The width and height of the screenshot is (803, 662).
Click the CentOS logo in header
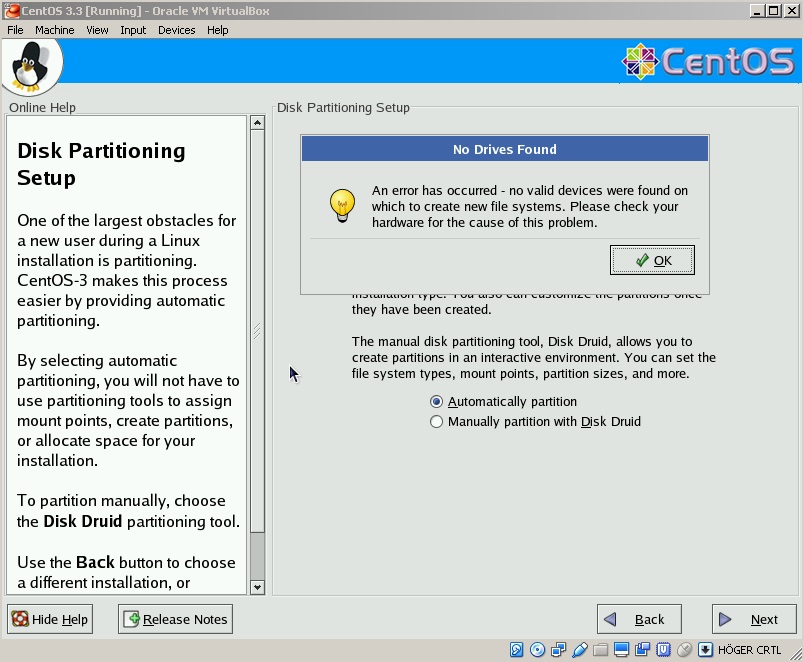pyautogui.click(x=708, y=61)
